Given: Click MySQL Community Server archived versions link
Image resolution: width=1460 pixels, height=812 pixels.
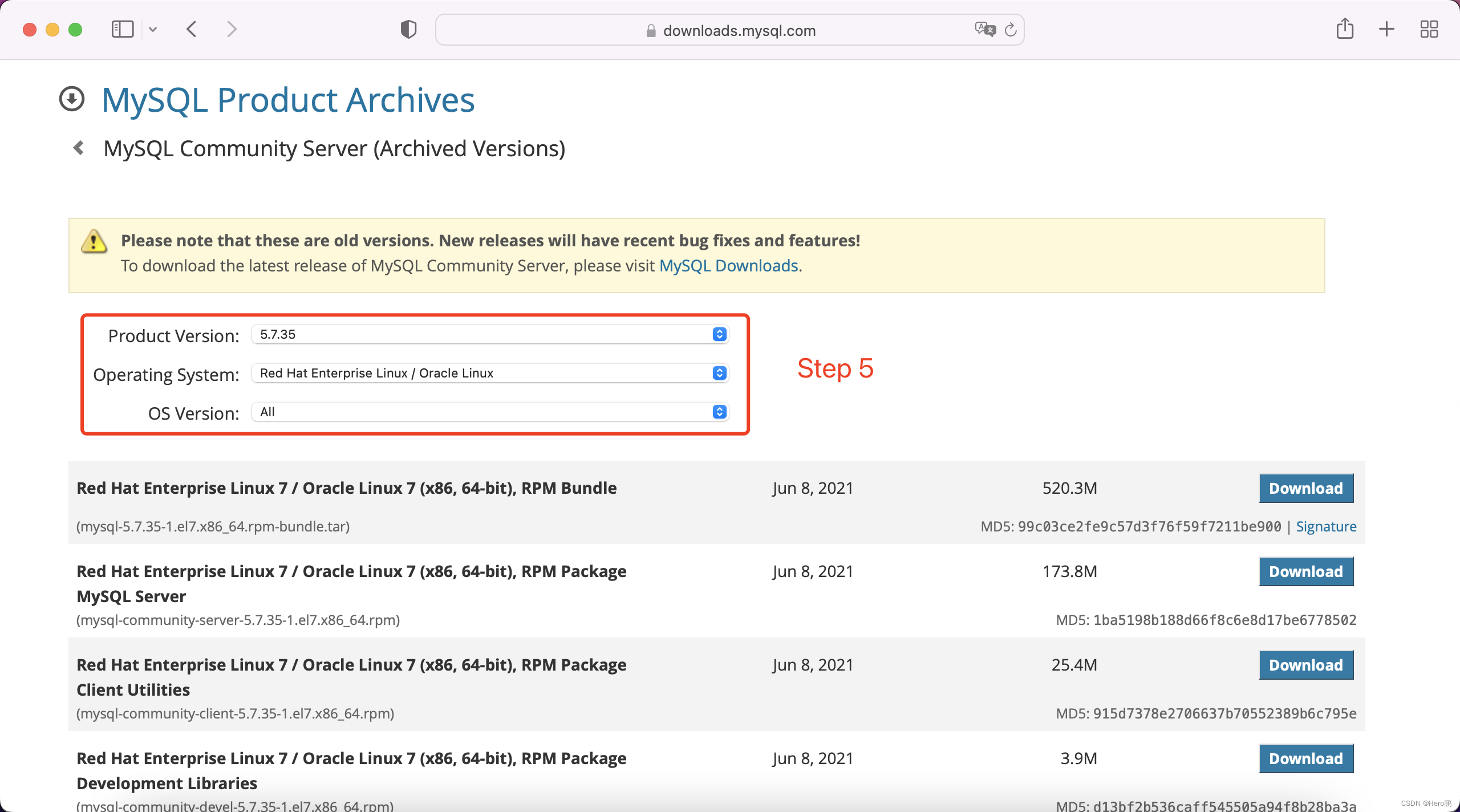Looking at the screenshot, I should pyautogui.click(x=333, y=147).
